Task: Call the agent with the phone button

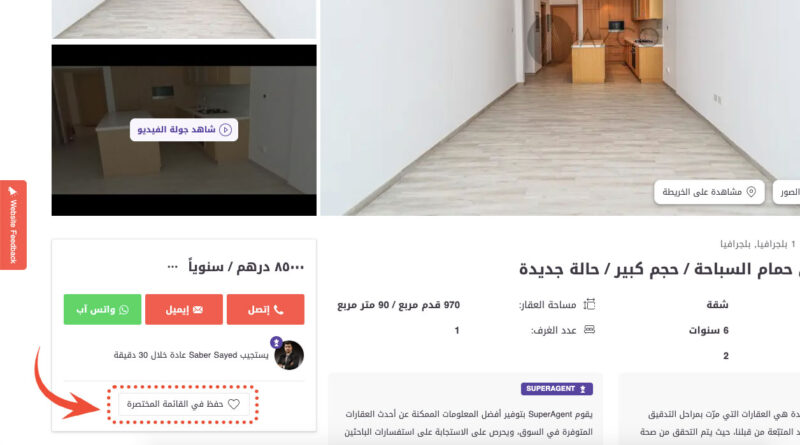Action: (x=265, y=309)
